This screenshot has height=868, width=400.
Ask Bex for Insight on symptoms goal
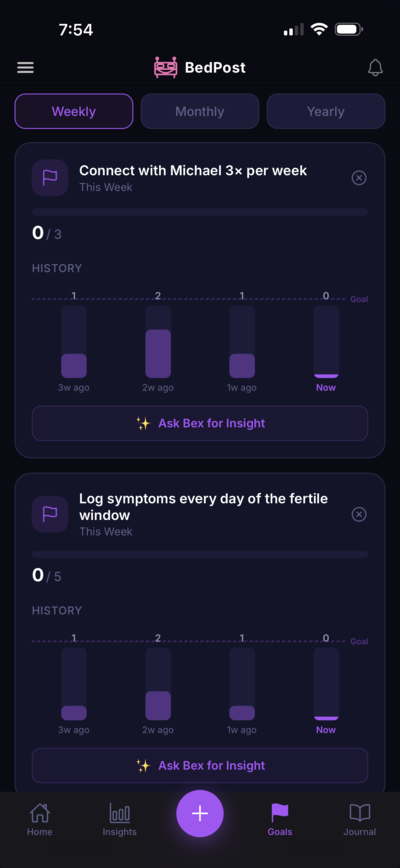(200, 766)
